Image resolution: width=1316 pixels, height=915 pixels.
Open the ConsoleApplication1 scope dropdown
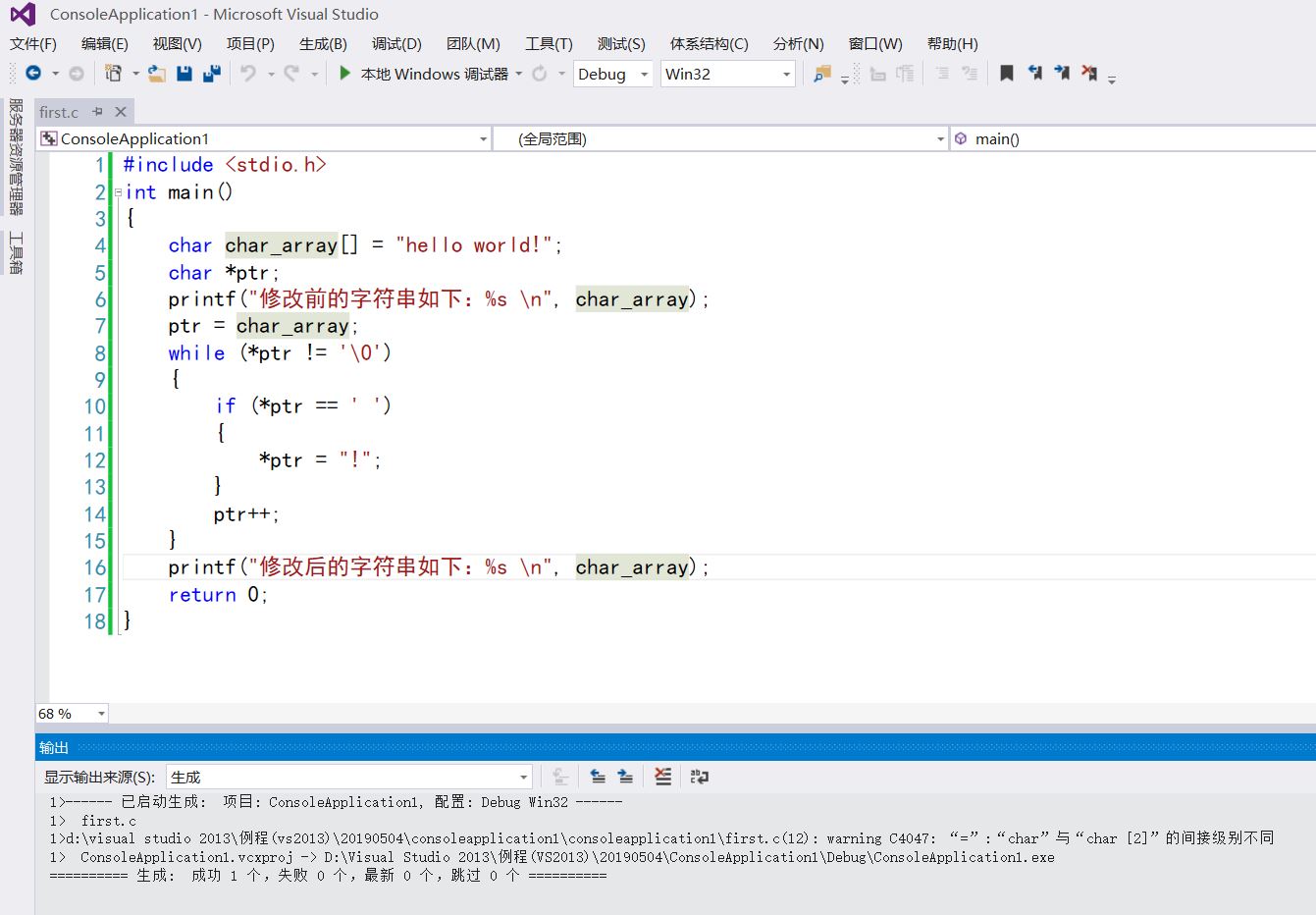[x=264, y=138]
